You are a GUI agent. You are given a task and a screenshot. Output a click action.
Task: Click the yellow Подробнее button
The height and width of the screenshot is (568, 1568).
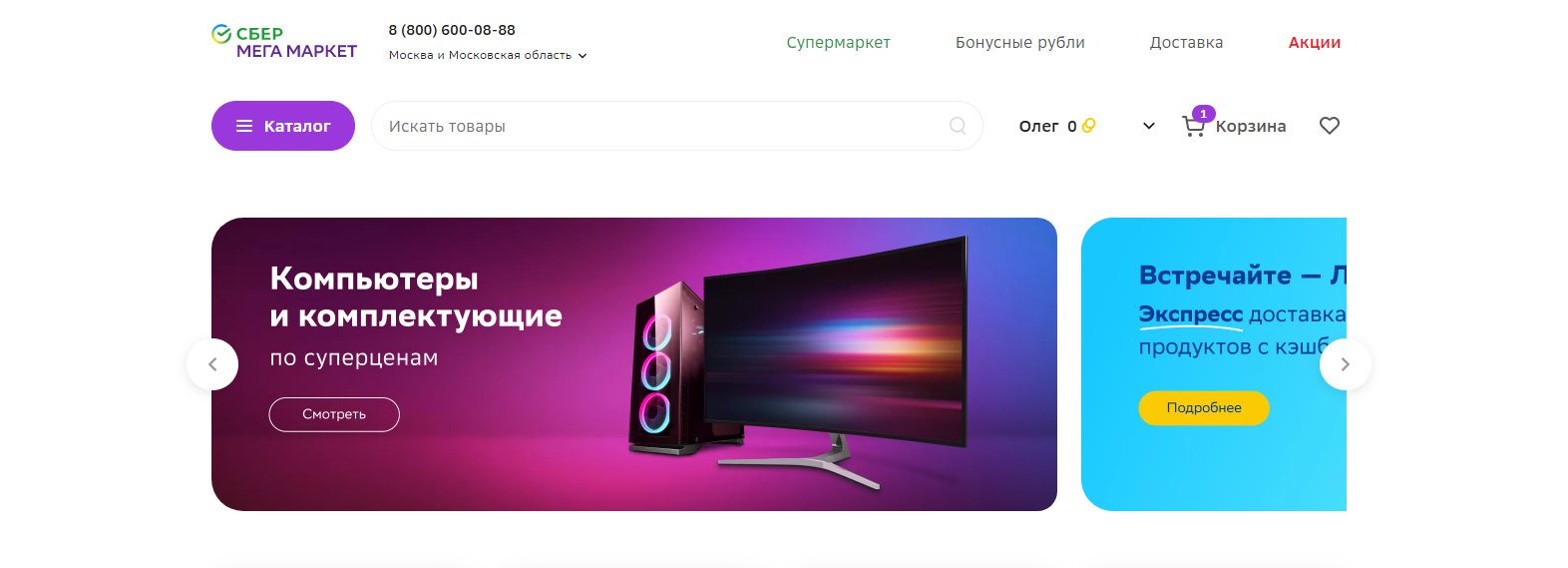click(x=1204, y=407)
